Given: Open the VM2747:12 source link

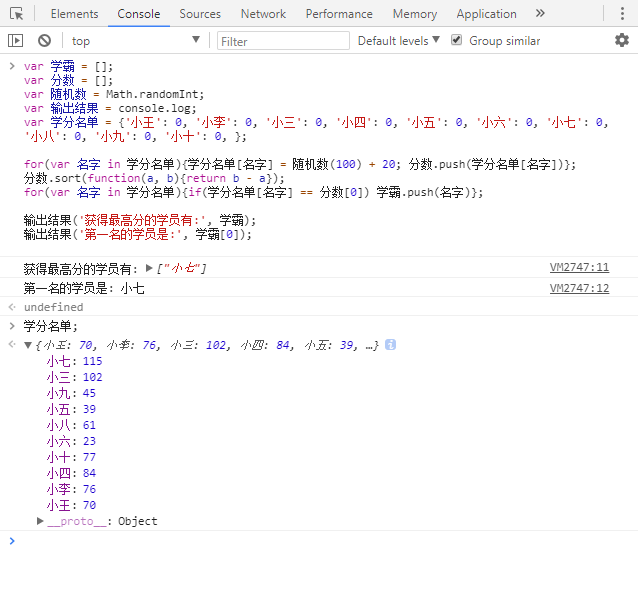Looking at the screenshot, I should point(579,288).
